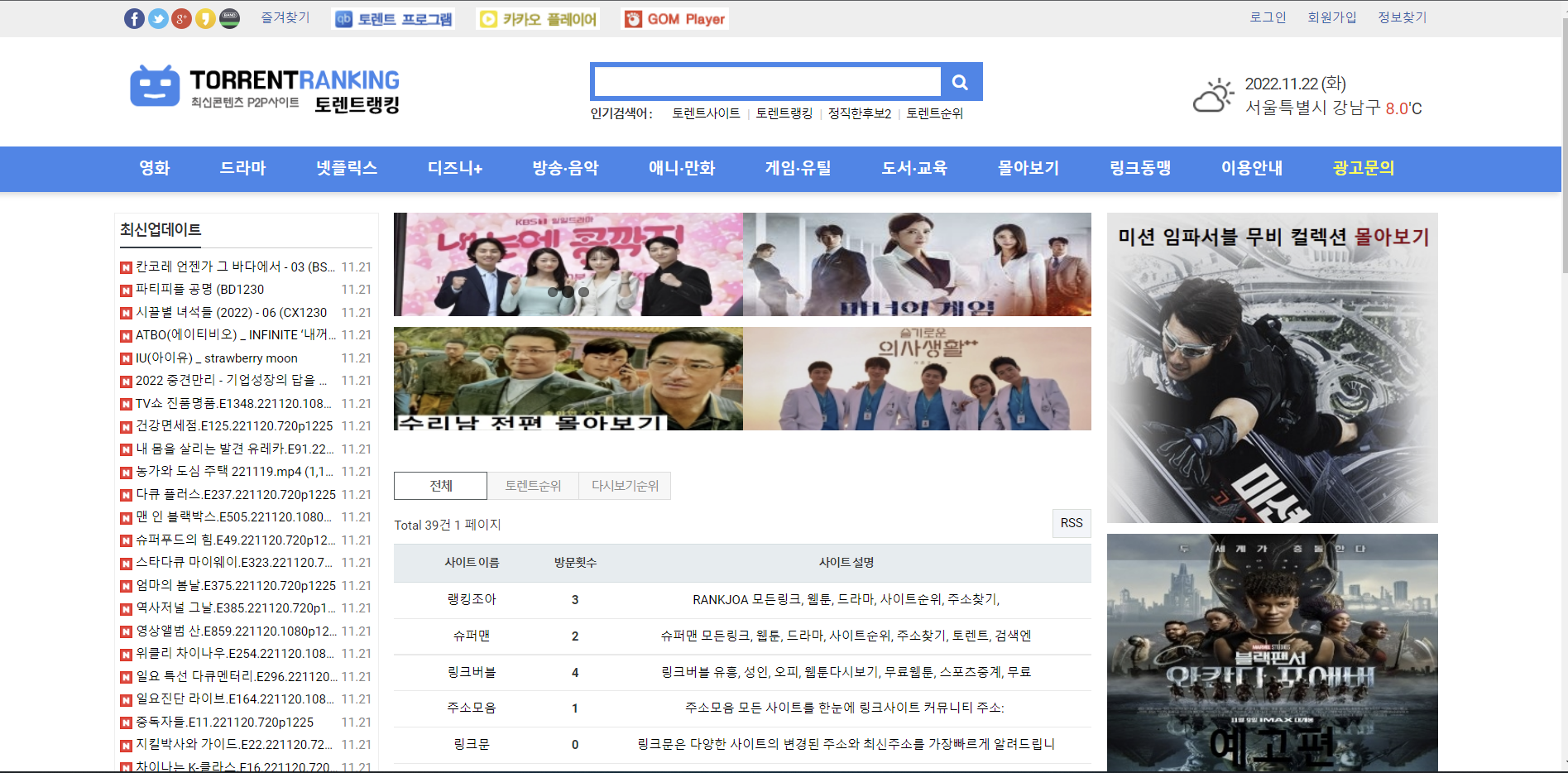Image resolution: width=1568 pixels, height=773 pixels.
Task: Open site entry 링크버블
Action: 472,672
